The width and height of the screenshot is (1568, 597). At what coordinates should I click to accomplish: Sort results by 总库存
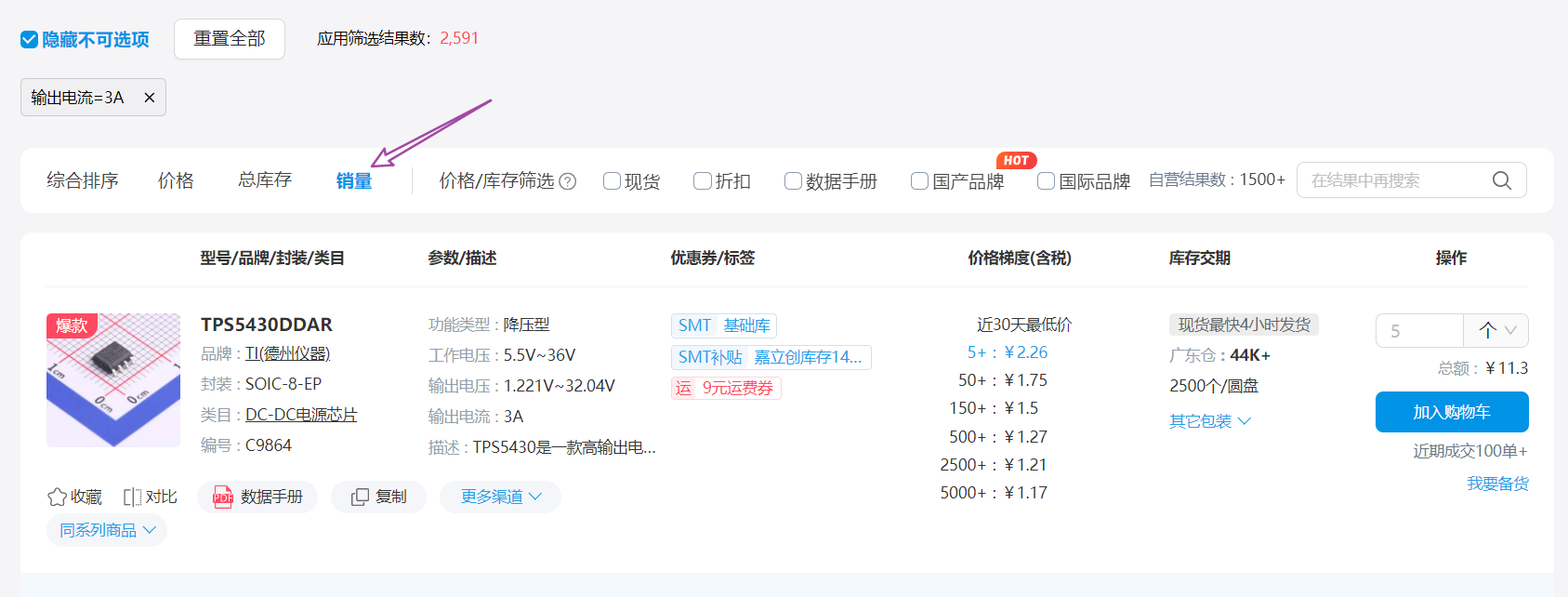pos(265,180)
